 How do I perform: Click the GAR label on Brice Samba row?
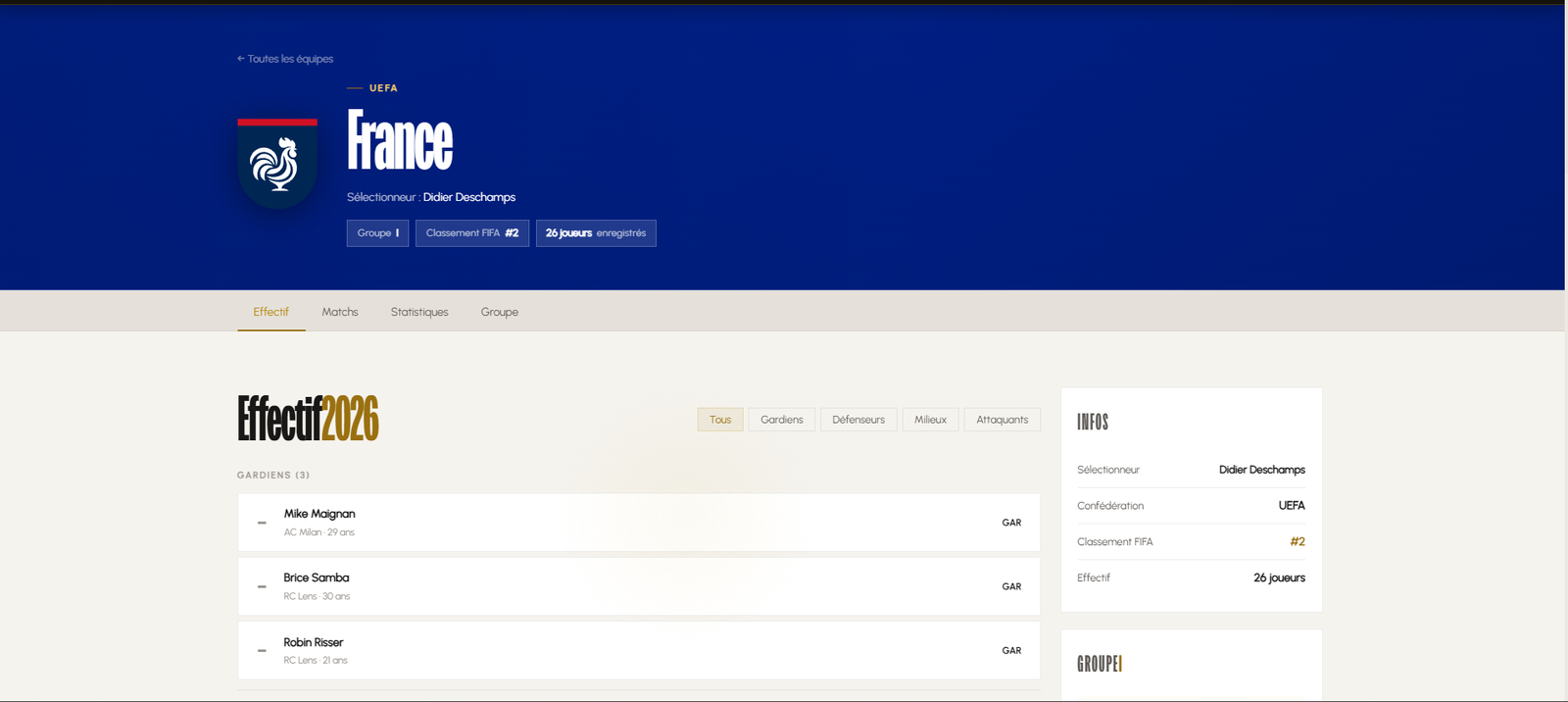1011,586
